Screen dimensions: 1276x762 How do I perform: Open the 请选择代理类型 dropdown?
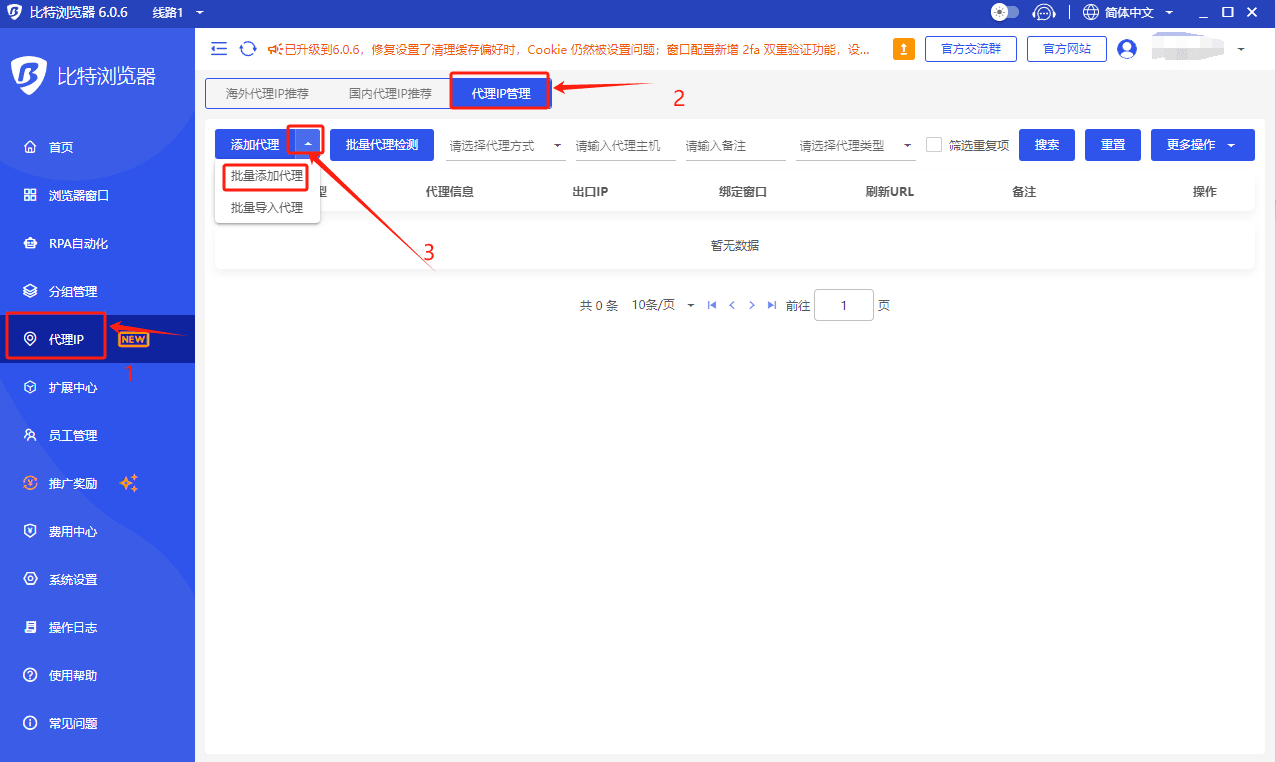pyautogui.click(x=856, y=146)
